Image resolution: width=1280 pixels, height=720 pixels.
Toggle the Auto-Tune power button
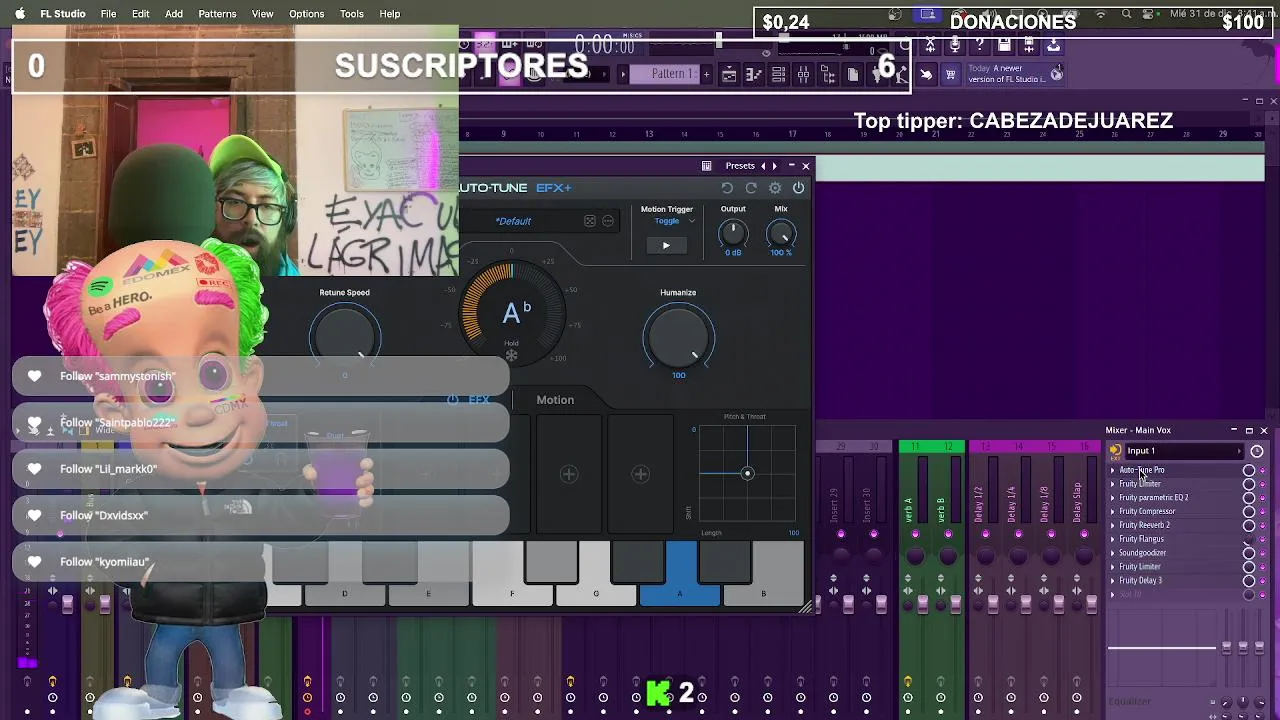(x=799, y=188)
